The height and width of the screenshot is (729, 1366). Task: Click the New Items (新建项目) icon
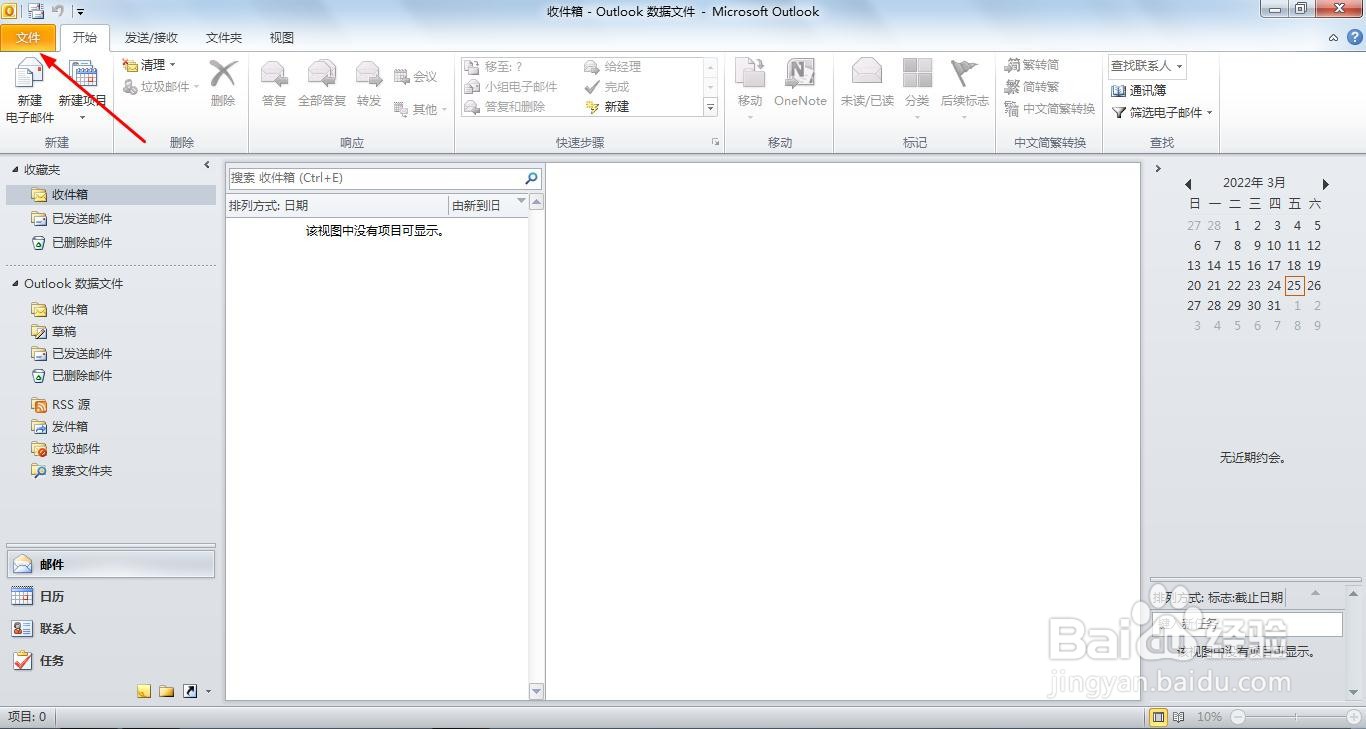(82, 75)
